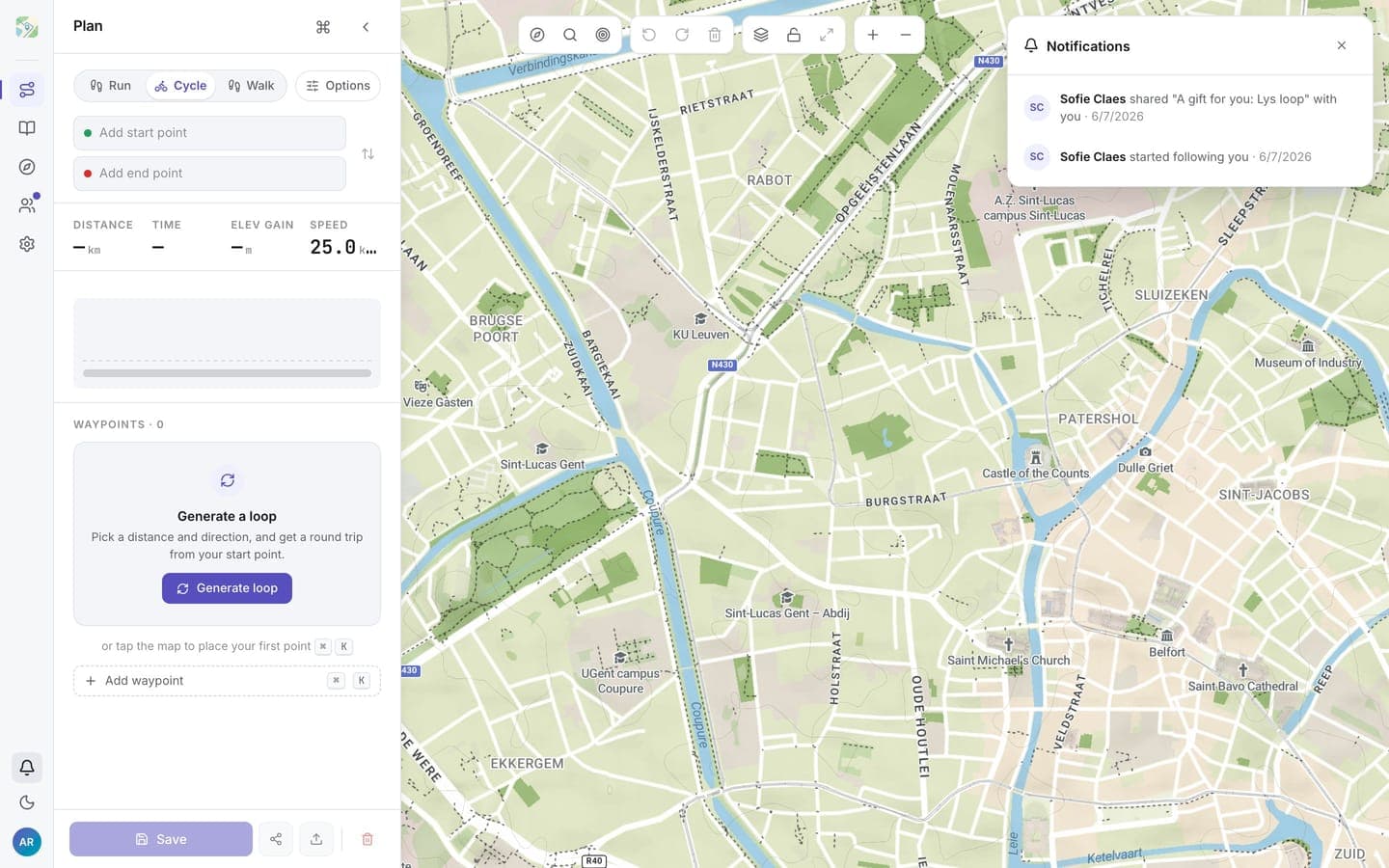The height and width of the screenshot is (868, 1389).
Task: Redo the last map edit
Action: 682,35
